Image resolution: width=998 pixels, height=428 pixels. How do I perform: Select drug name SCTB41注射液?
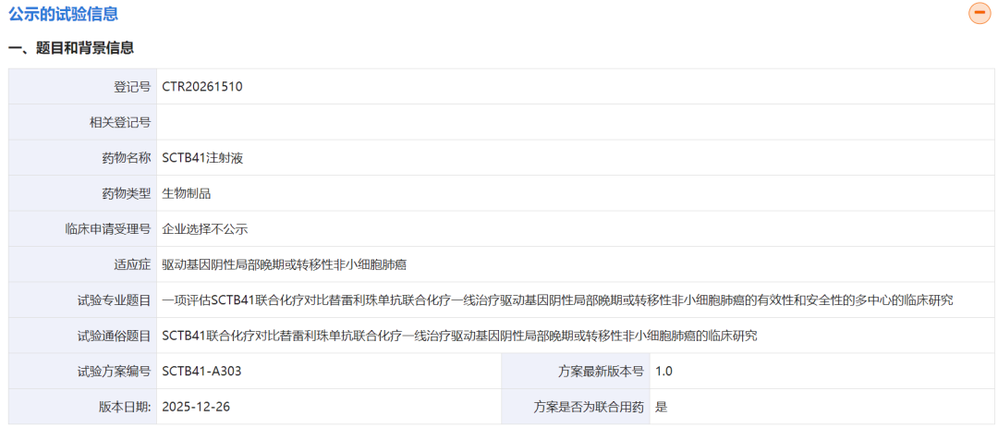point(202,158)
